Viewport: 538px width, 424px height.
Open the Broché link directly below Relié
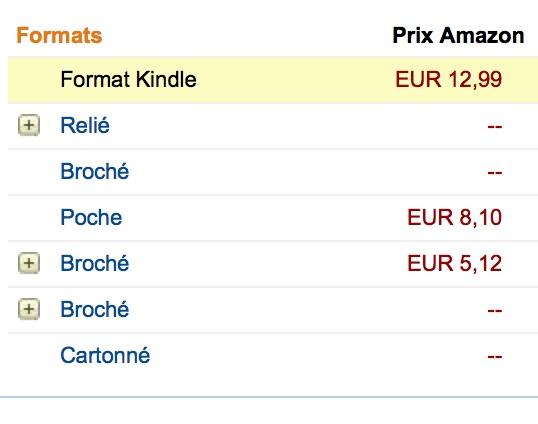(94, 171)
